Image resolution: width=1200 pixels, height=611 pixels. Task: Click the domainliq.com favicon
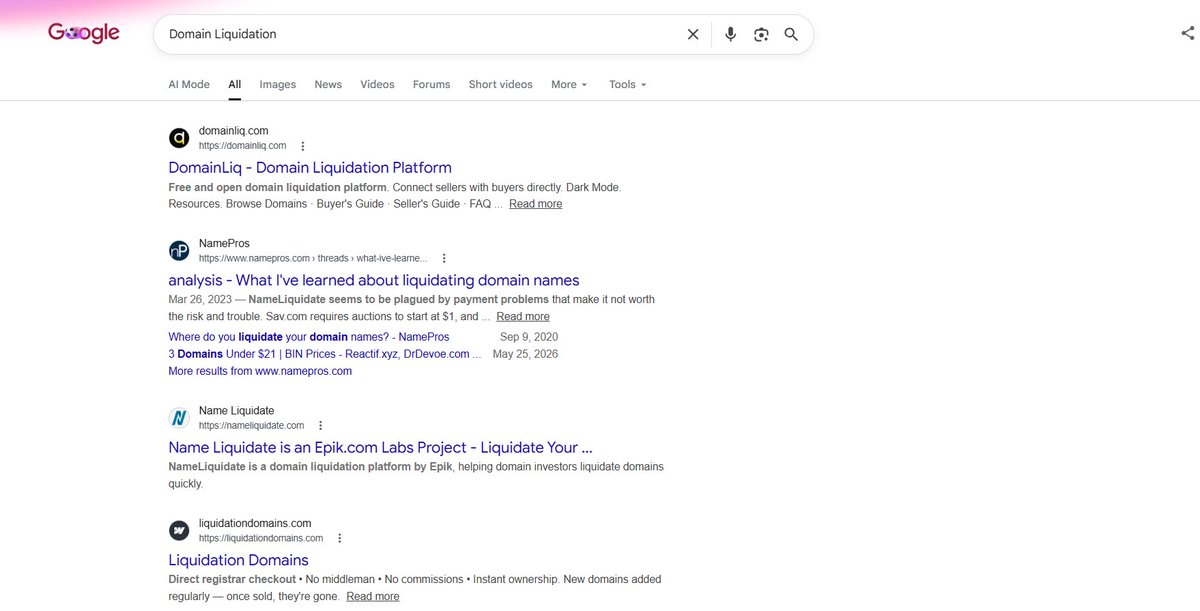coord(179,138)
